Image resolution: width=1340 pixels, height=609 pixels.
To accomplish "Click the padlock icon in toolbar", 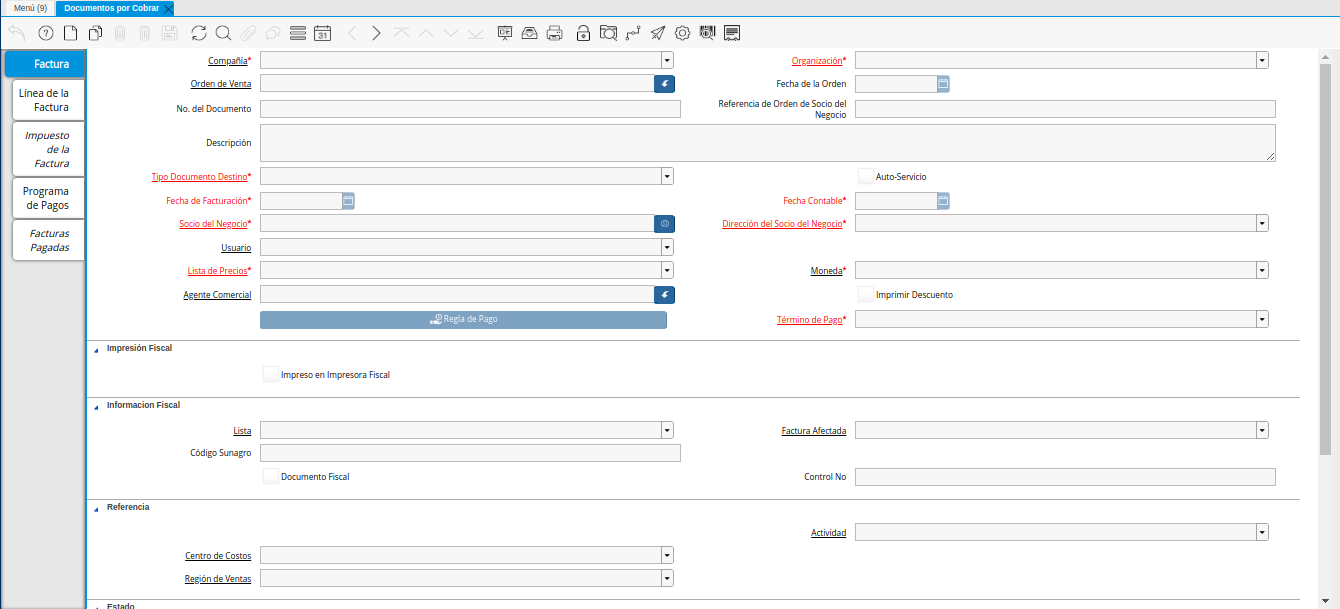I will (583, 33).
